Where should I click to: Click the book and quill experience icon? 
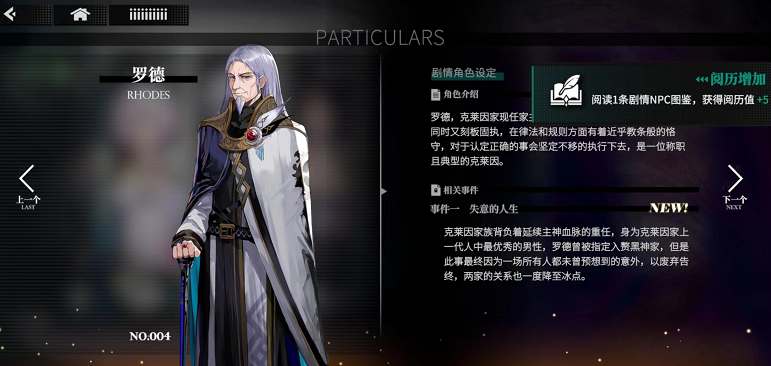pyautogui.click(x=566, y=91)
